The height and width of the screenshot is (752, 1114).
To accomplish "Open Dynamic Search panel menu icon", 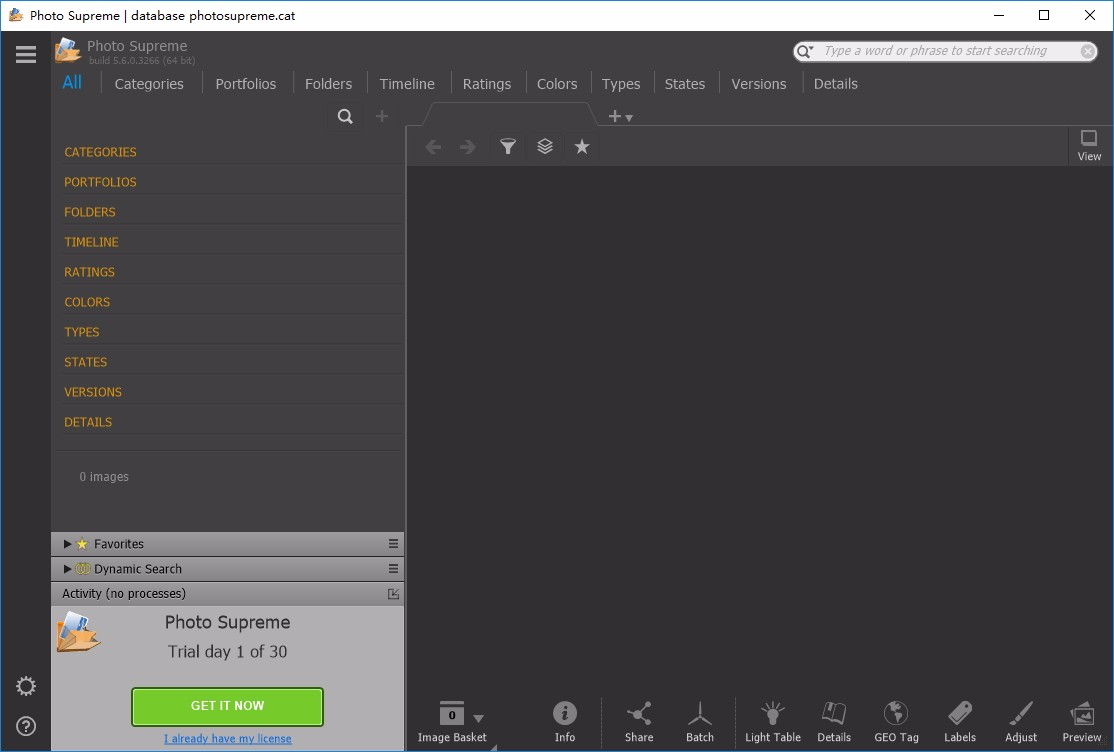I will 393,569.
